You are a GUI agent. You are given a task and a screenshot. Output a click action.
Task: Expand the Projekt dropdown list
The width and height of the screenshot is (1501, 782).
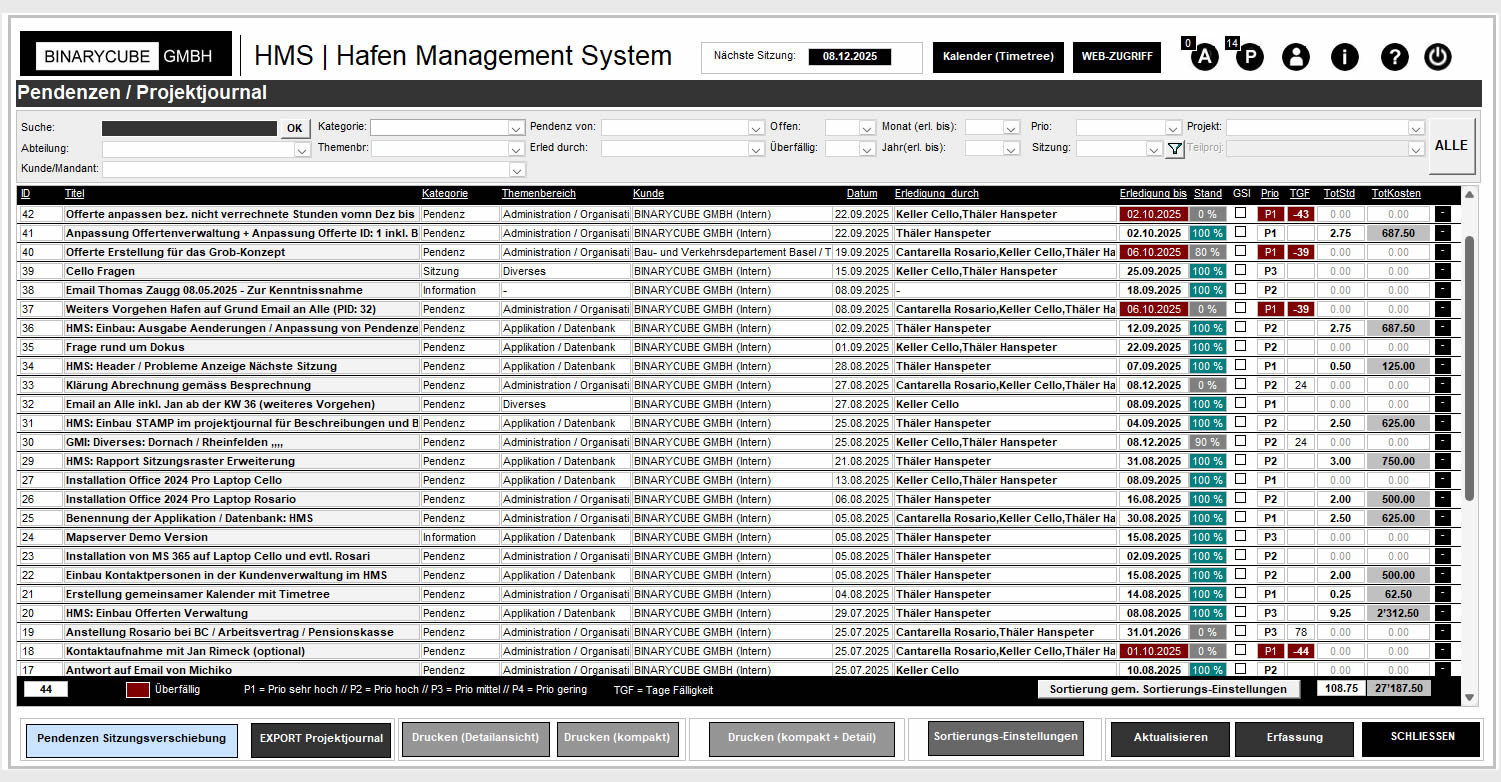(x=1415, y=128)
